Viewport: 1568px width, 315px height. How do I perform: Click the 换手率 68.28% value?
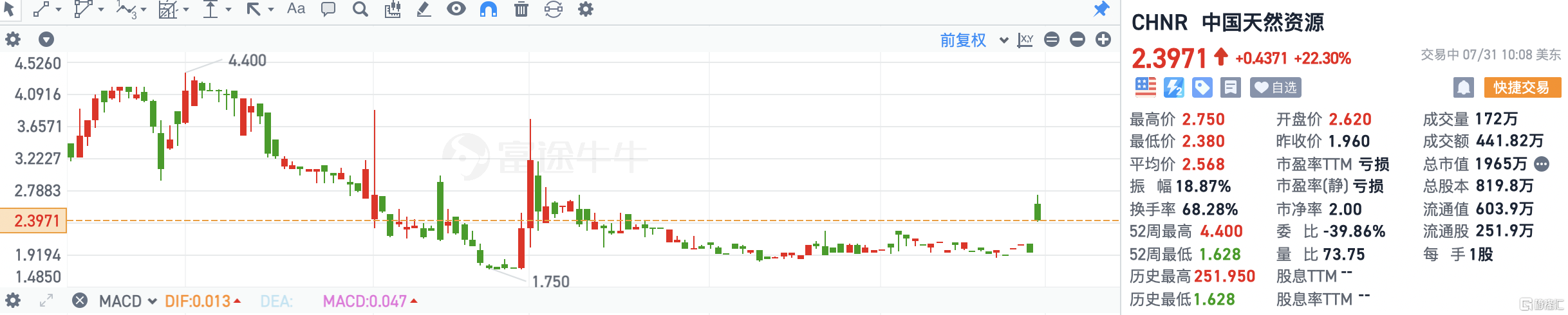pos(1209,209)
